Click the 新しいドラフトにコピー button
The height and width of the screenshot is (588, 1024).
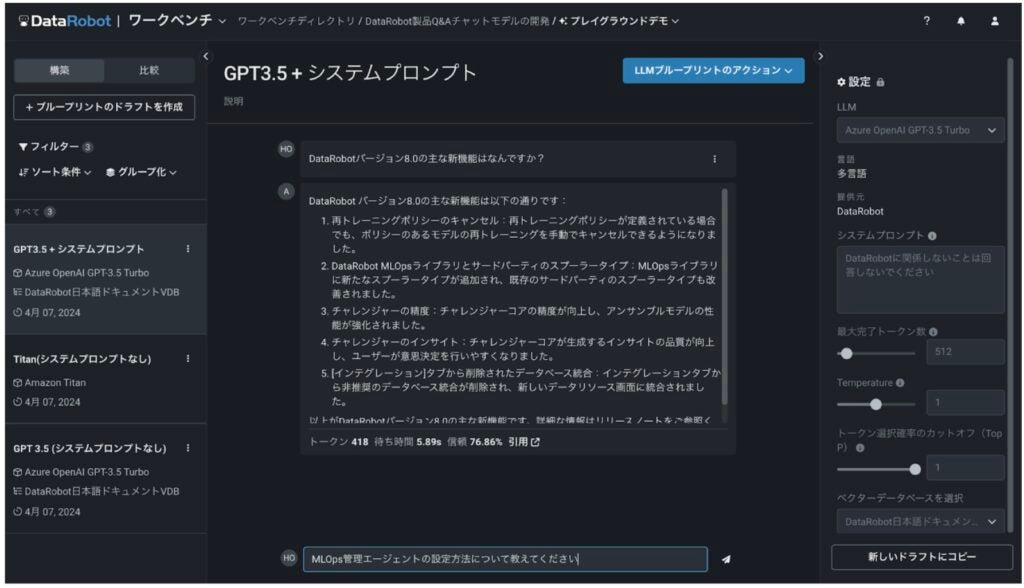pos(919,557)
